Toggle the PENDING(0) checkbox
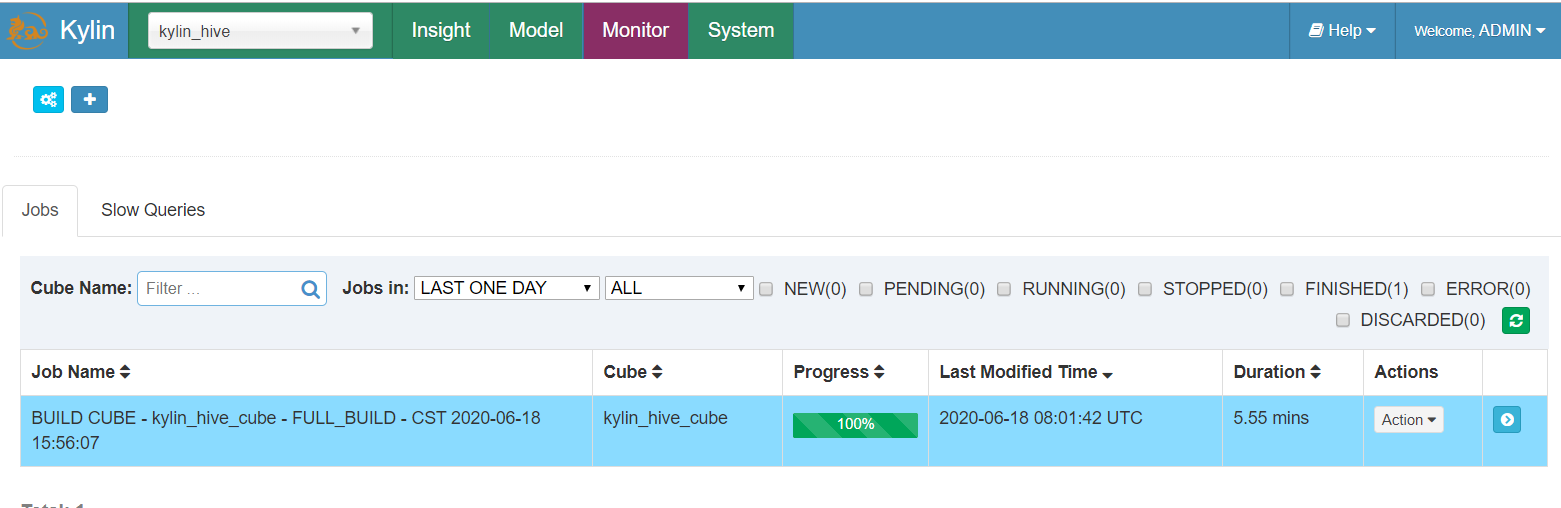1561x508 pixels. pyautogui.click(x=867, y=289)
